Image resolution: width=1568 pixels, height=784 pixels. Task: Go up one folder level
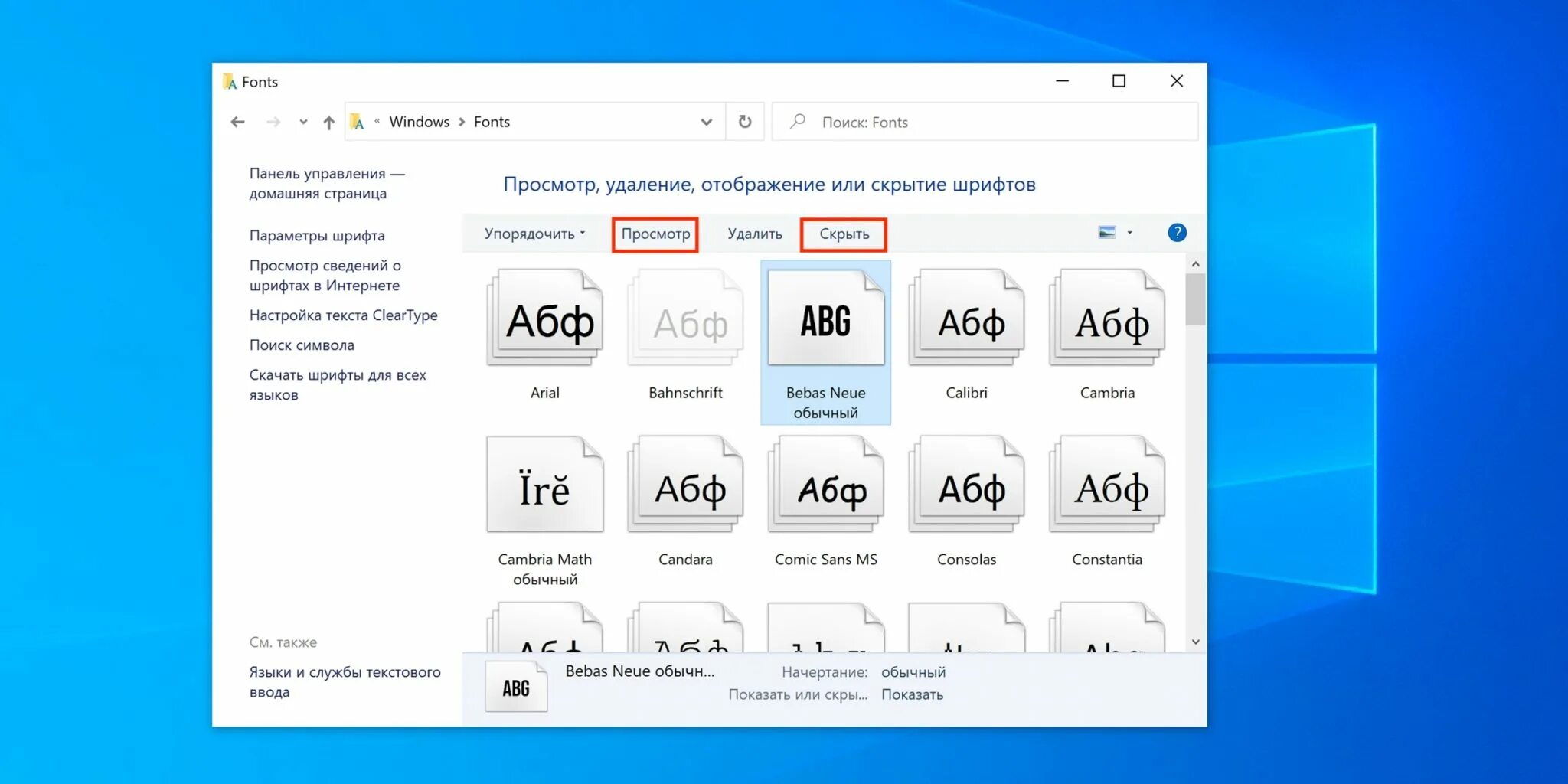[329, 122]
